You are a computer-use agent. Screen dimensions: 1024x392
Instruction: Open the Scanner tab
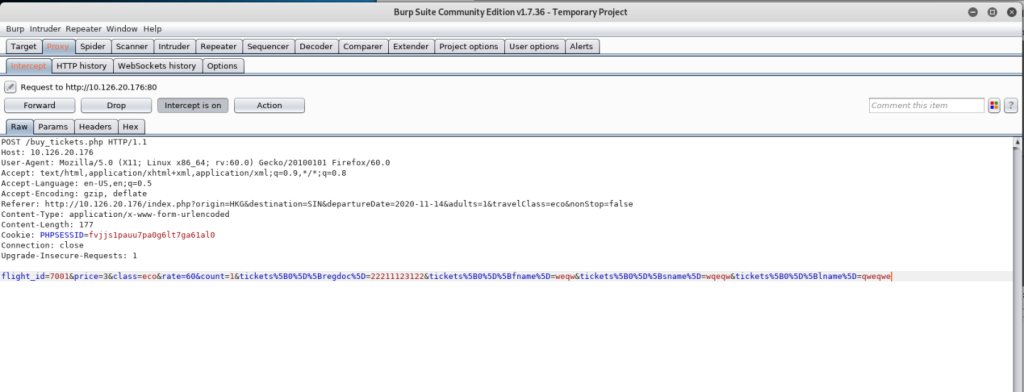point(132,46)
